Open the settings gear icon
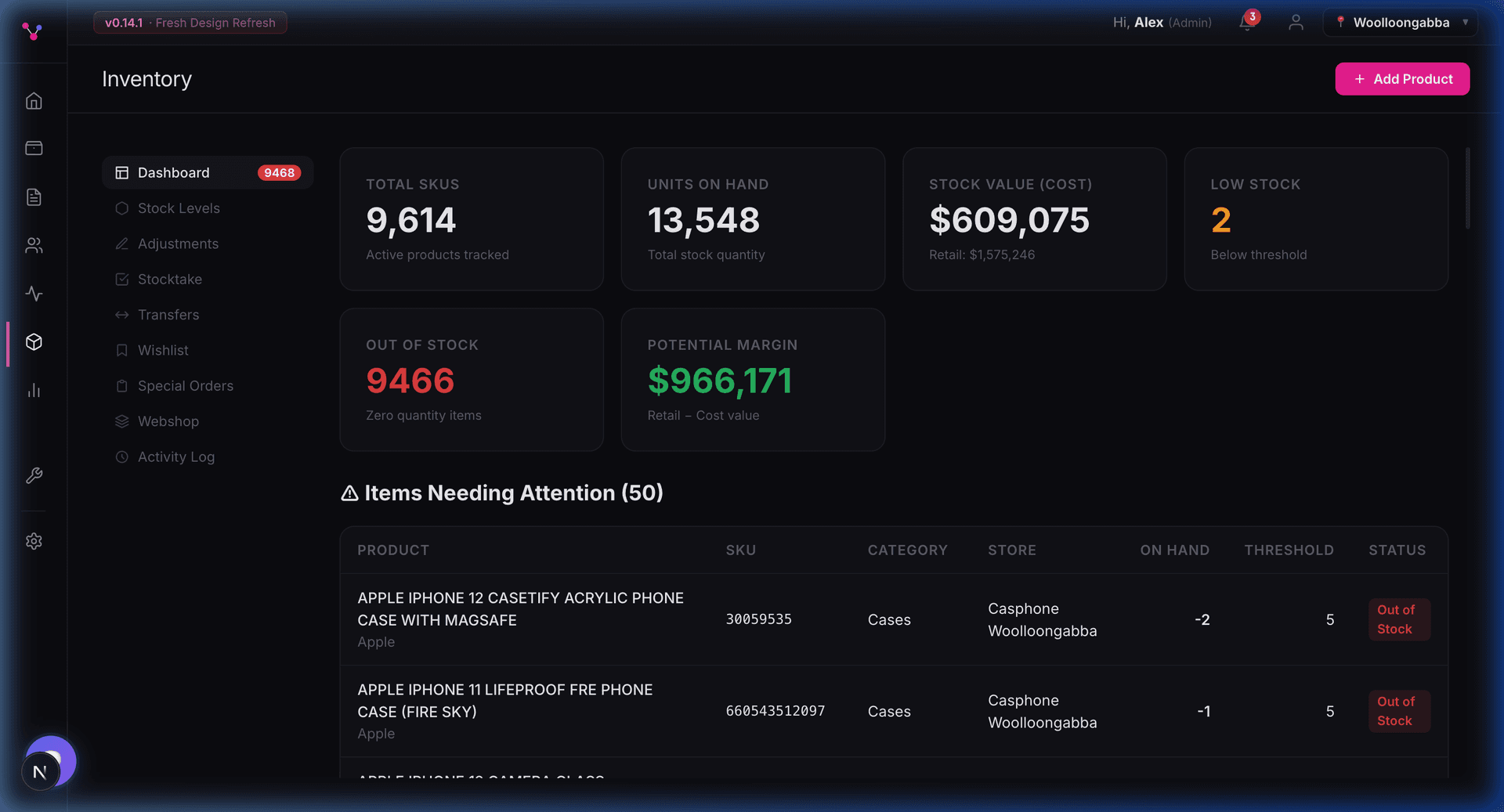 [x=34, y=541]
